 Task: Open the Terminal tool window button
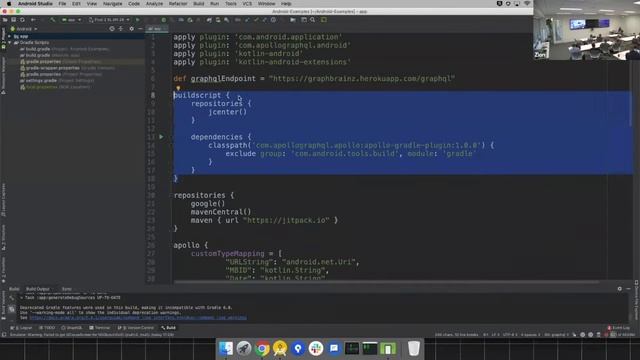[100, 328]
